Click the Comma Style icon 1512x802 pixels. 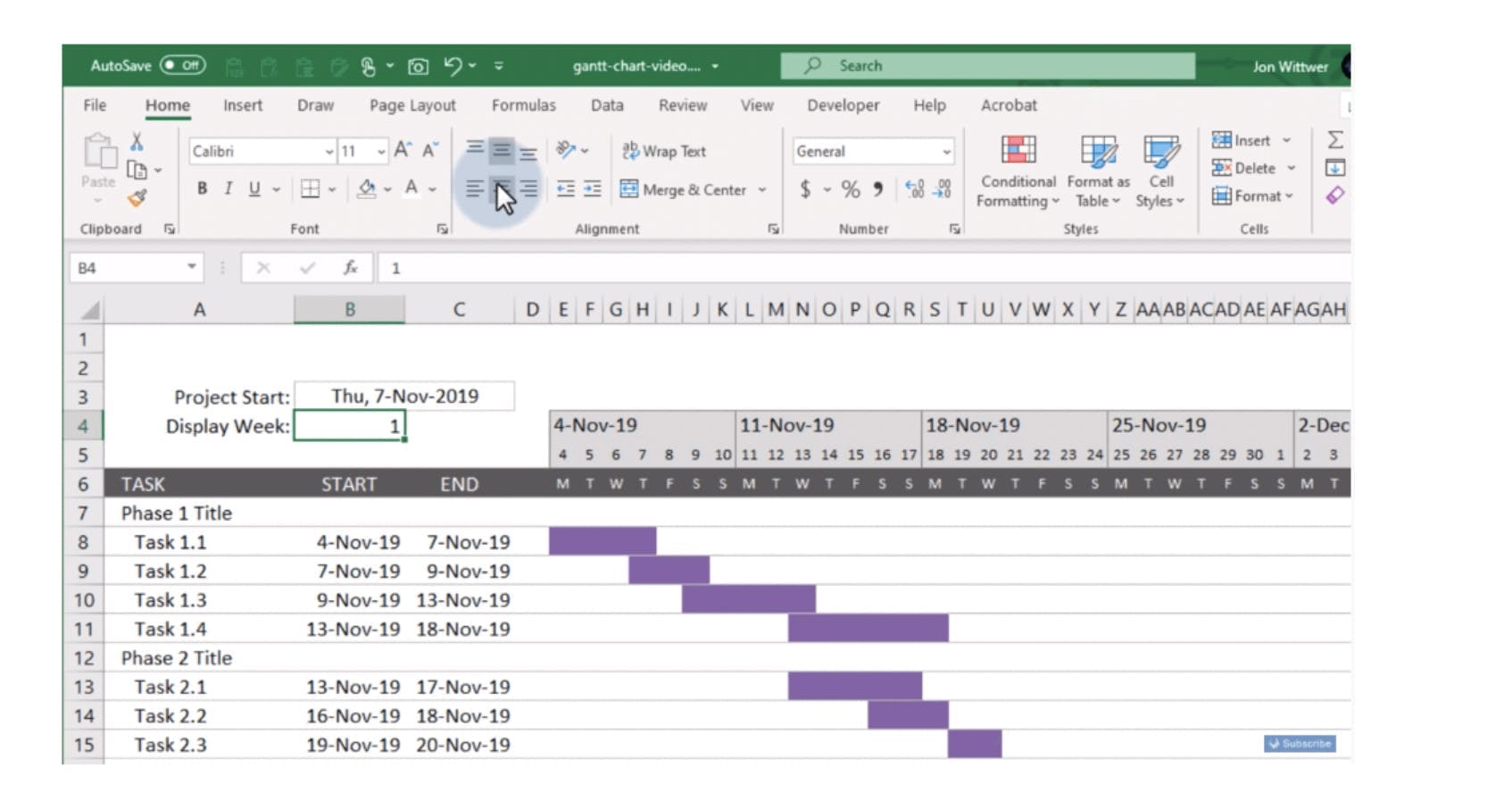click(x=878, y=189)
